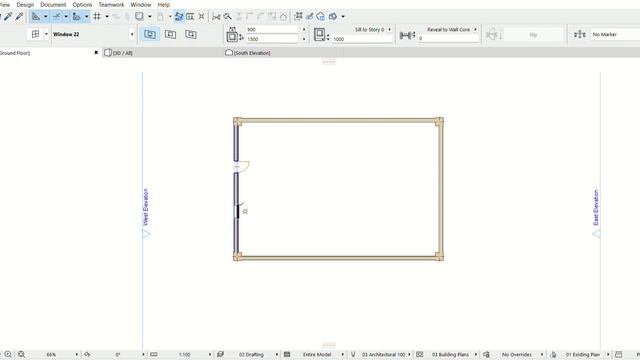Select side 1 anchor geometry method
The image size is (640, 360).
click(170, 34)
